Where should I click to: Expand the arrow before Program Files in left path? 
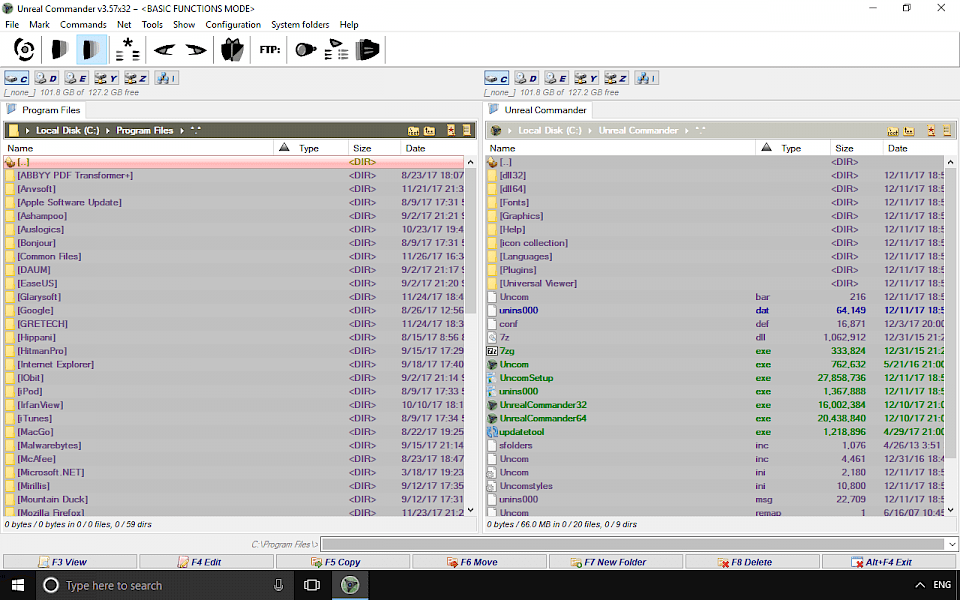pyautogui.click(x=108, y=131)
